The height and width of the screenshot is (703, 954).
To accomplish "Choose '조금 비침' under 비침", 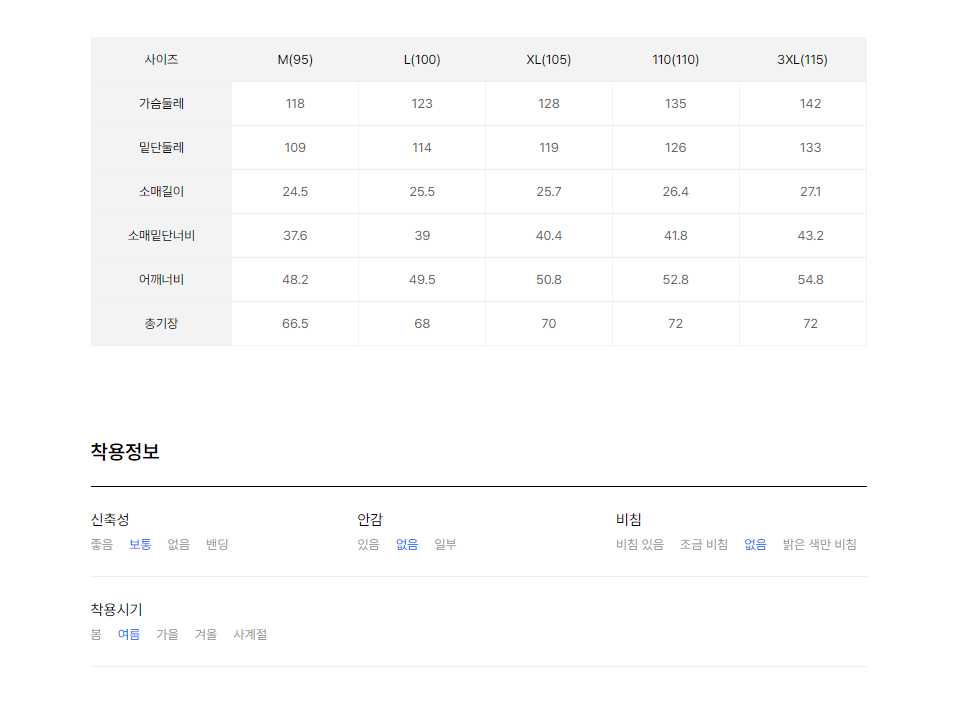I will [x=704, y=544].
